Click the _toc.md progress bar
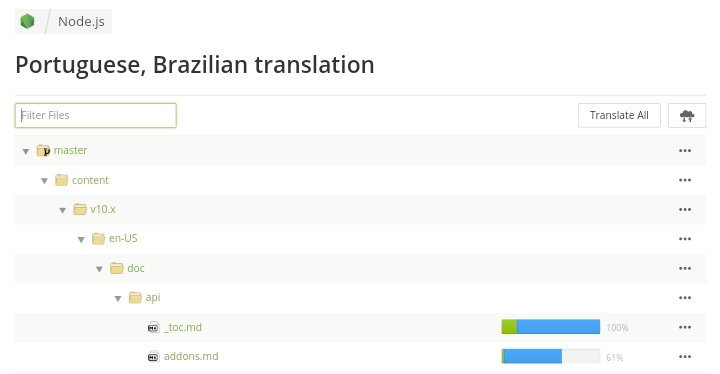Viewport: 720px width, 374px height. coord(551,327)
